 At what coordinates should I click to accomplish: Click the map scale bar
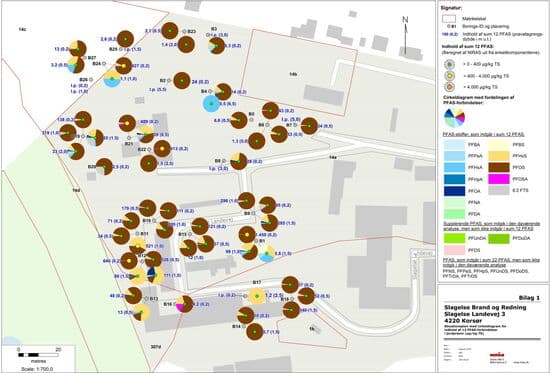[38, 355]
